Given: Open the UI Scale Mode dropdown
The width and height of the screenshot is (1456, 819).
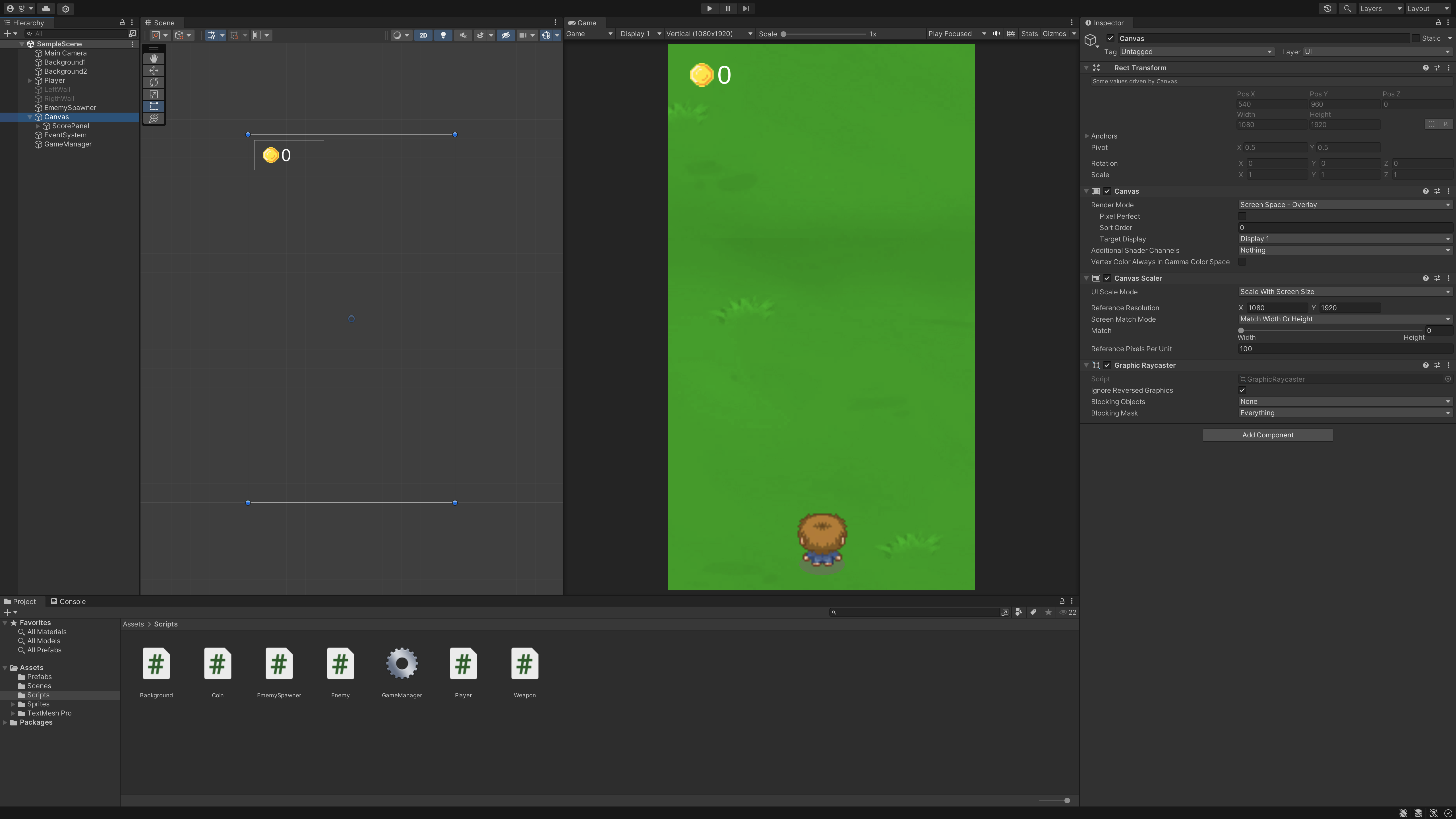Looking at the screenshot, I should [1344, 292].
